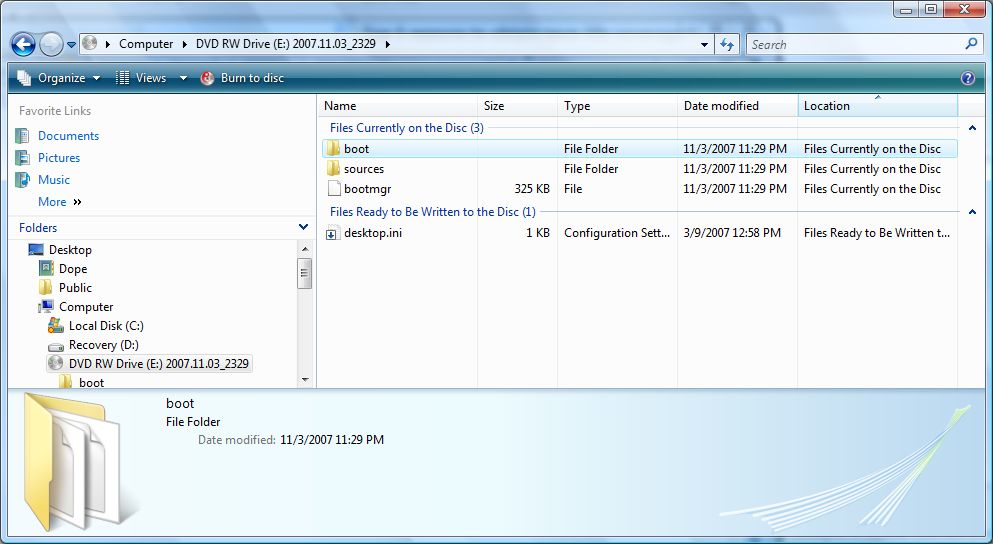Screen dimensions: 993x544
Task: Focus the Search box
Action: point(856,44)
